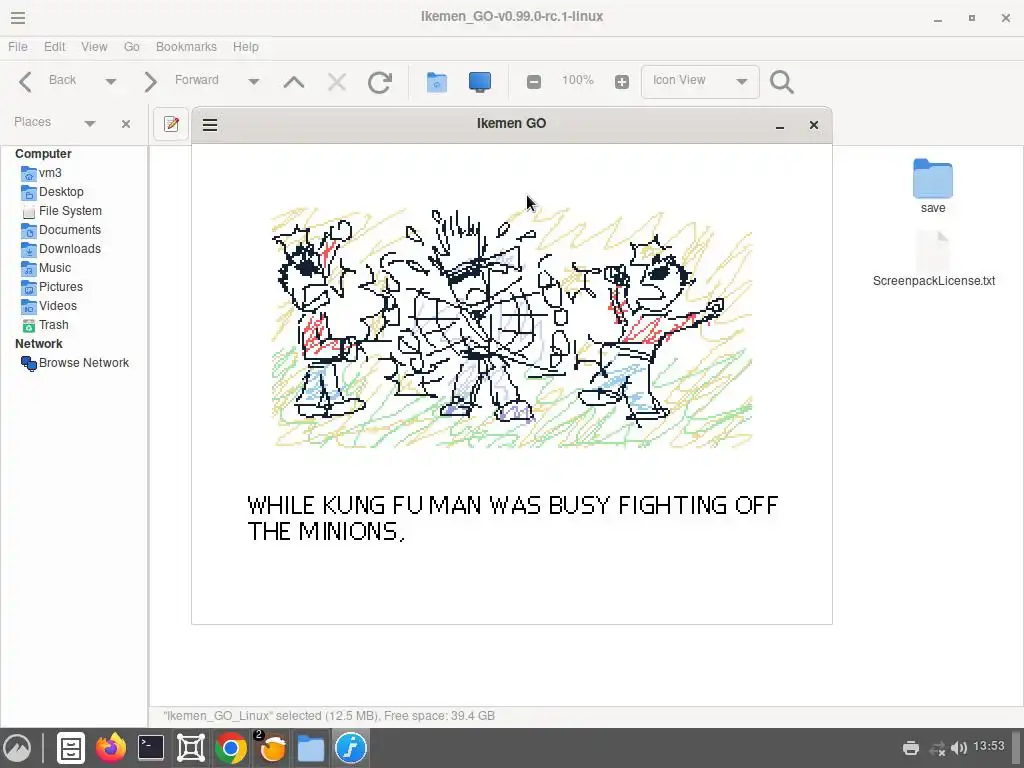Screen dimensions: 1024x768
Task: Zoom in with the plus icon
Action: click(622, 82)
